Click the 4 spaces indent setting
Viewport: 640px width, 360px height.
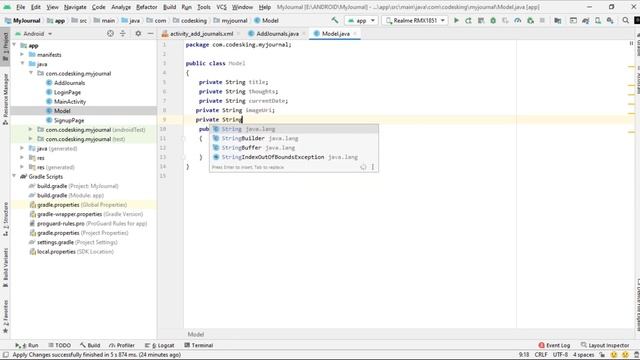click(x=584, y=355)
